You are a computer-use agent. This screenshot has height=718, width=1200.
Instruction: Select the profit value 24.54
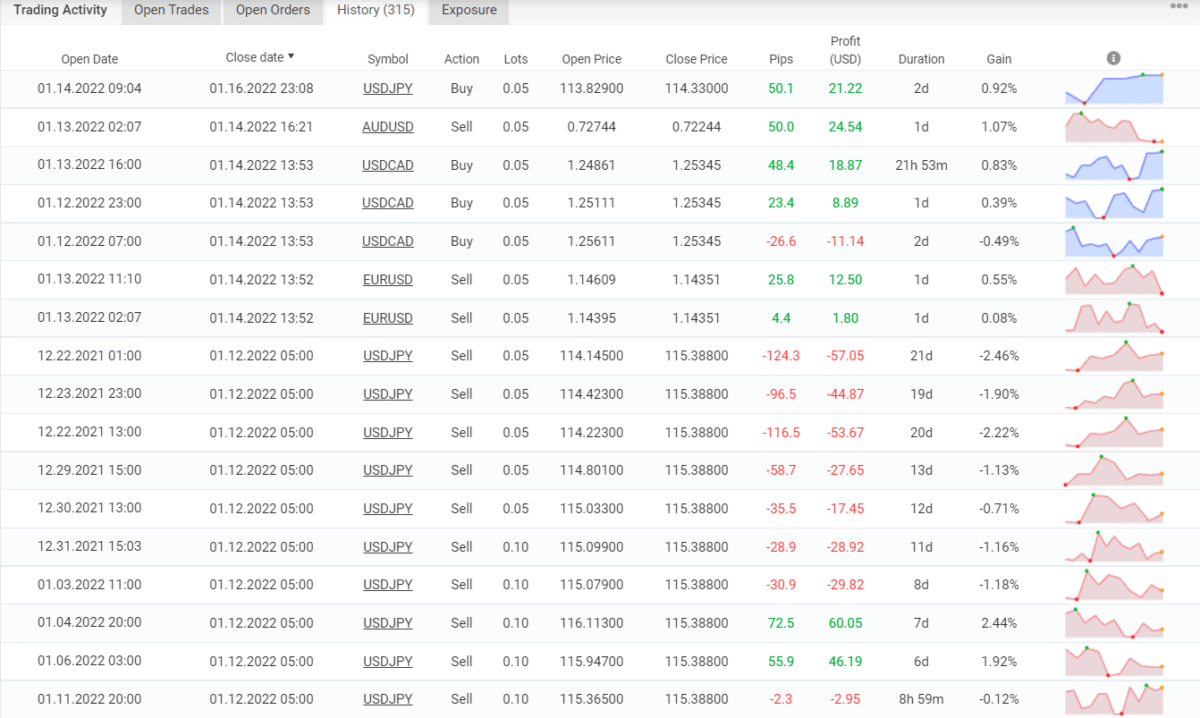(845, 127)
